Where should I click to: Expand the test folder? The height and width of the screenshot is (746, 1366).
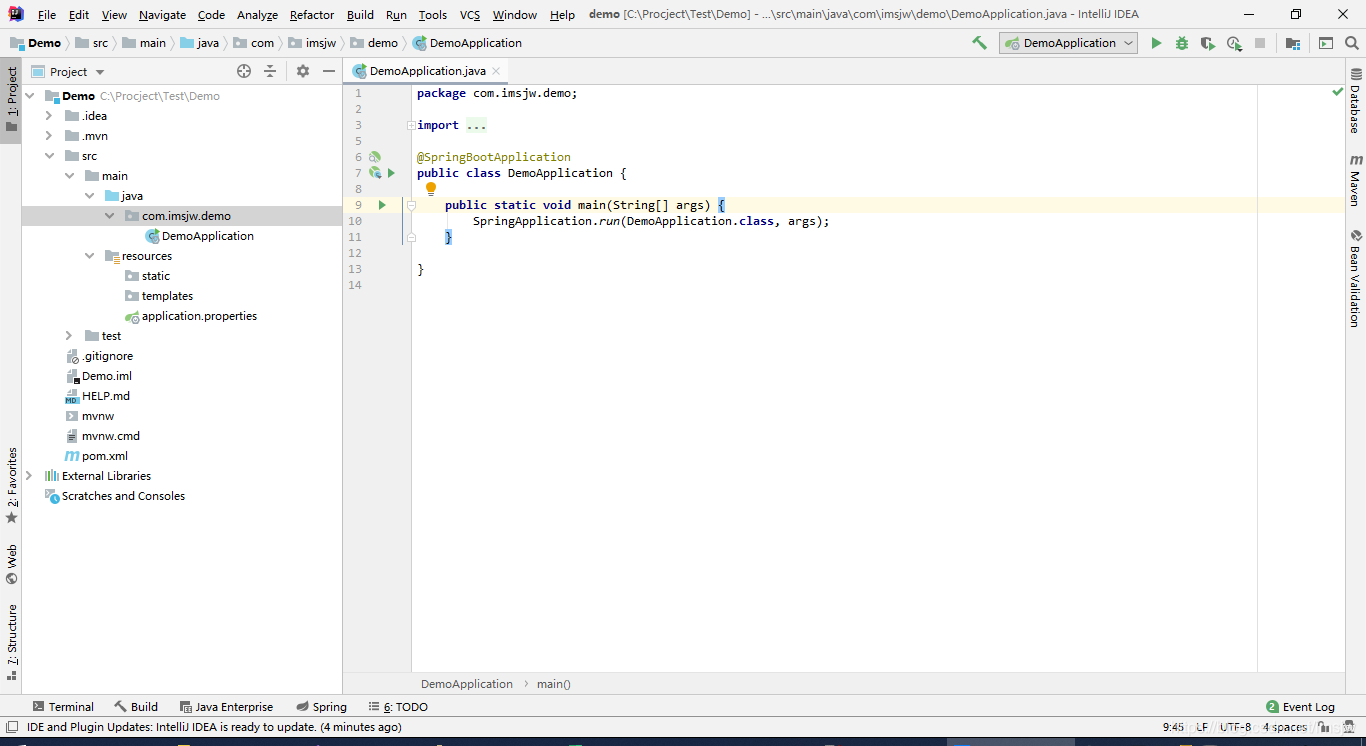click(x=69, y=336)
